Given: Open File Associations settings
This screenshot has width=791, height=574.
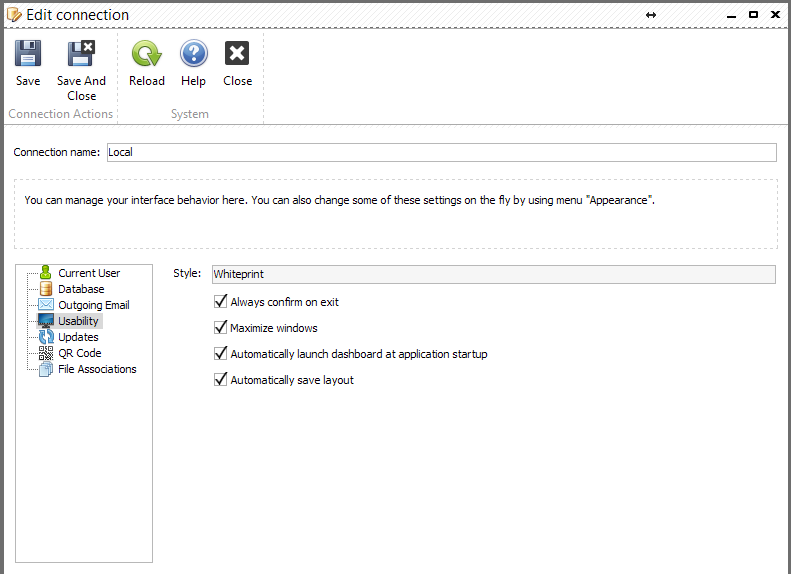Looking at the screenshot, I should pyautogui.click(x=97, y=369).
